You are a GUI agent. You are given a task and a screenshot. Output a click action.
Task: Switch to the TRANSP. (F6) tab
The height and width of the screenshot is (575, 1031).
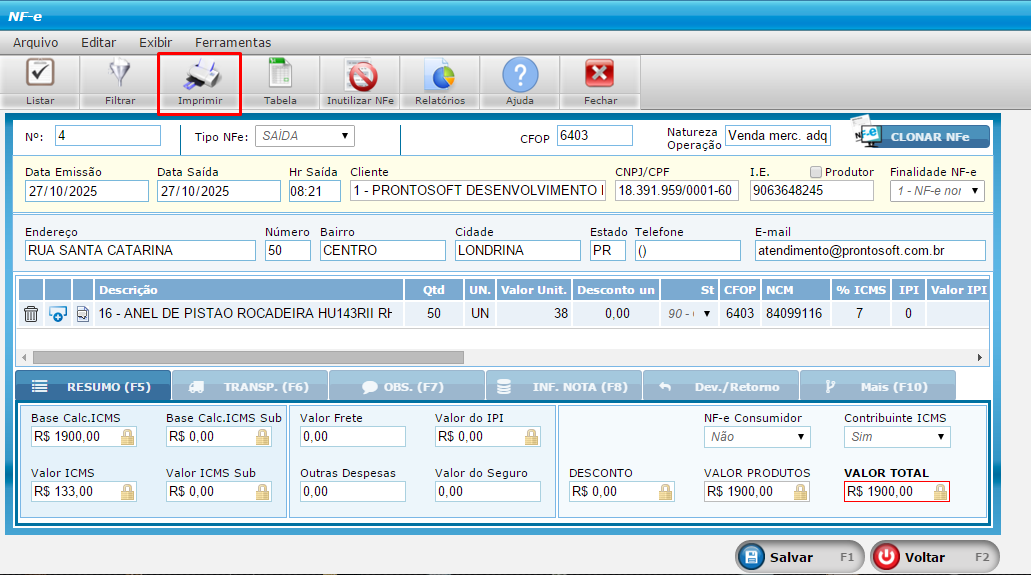[x=250, y=386]
